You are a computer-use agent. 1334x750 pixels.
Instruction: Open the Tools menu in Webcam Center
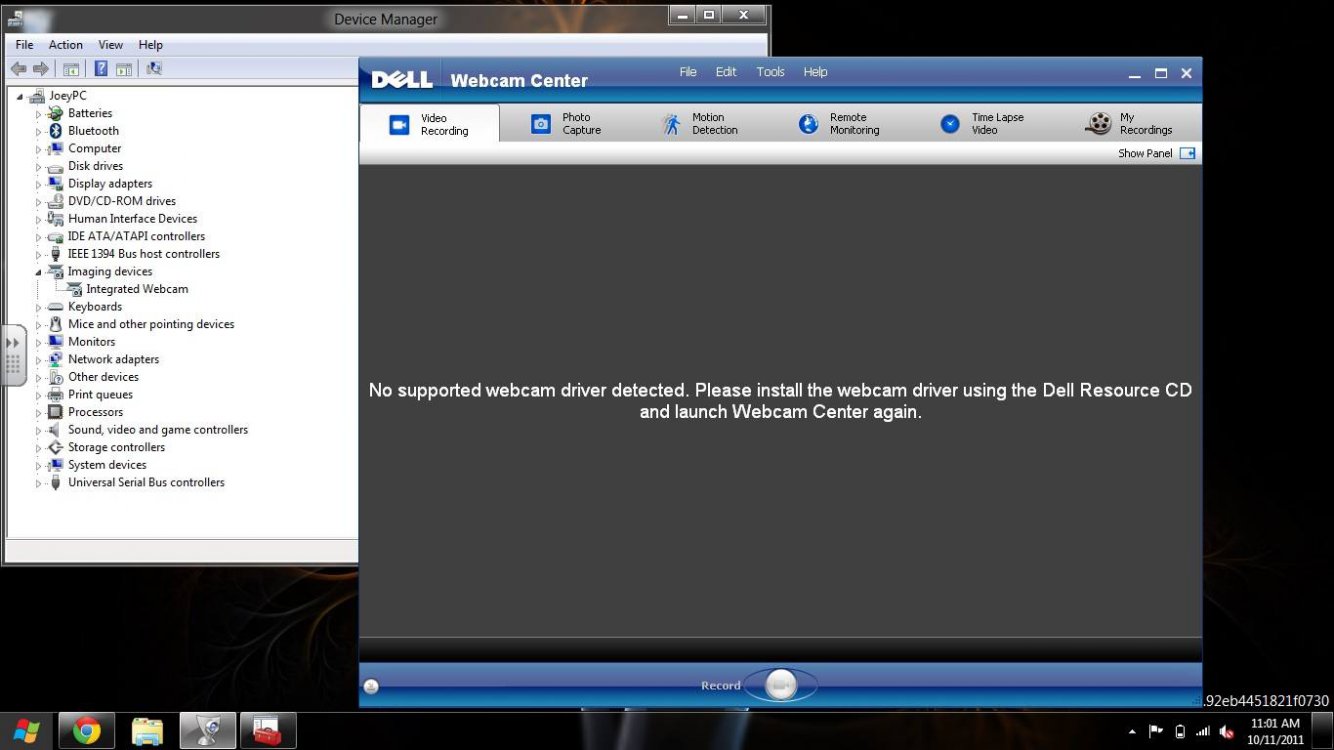(770, 72)
